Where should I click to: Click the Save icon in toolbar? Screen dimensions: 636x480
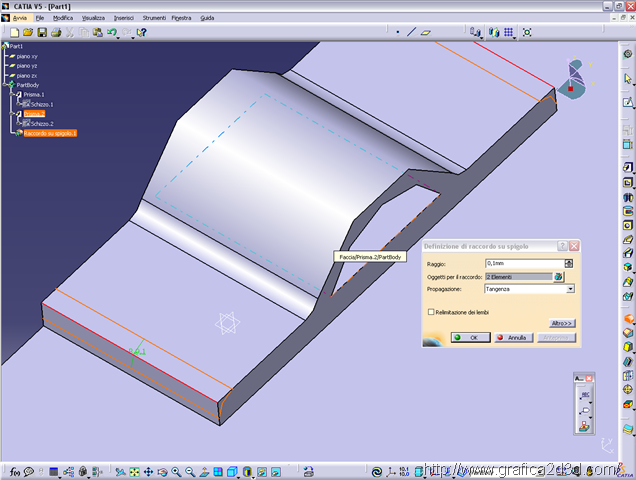[42, 32]
